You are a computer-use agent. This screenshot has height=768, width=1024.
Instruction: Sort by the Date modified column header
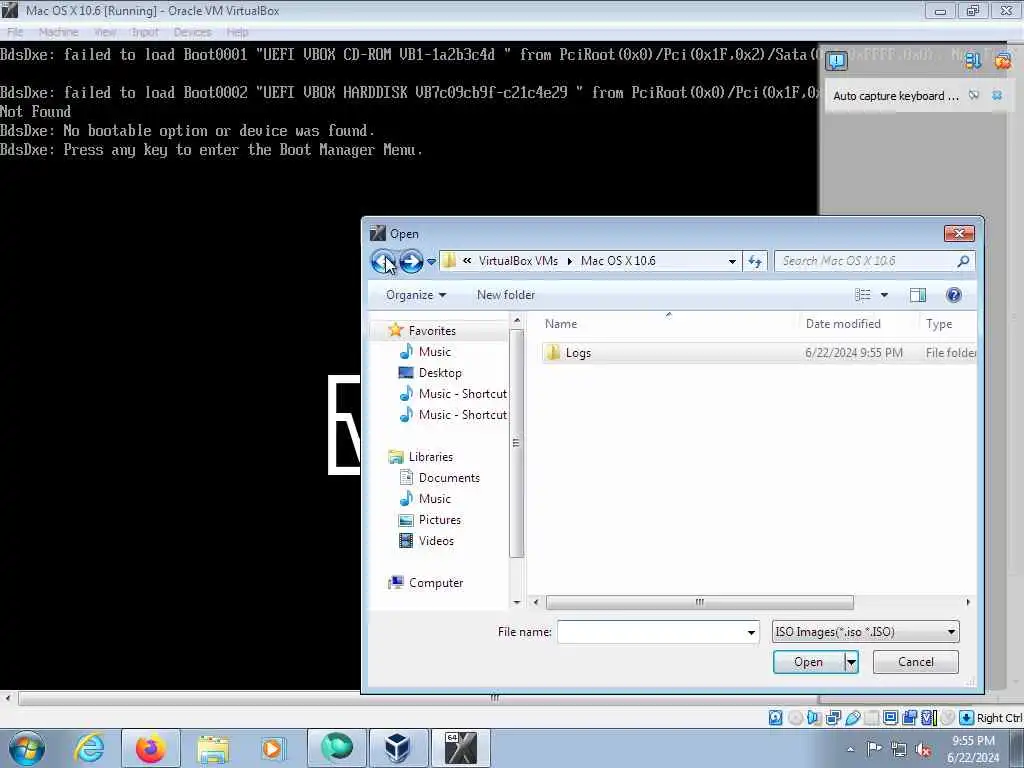pyautogui.click(x=842, y=324)
